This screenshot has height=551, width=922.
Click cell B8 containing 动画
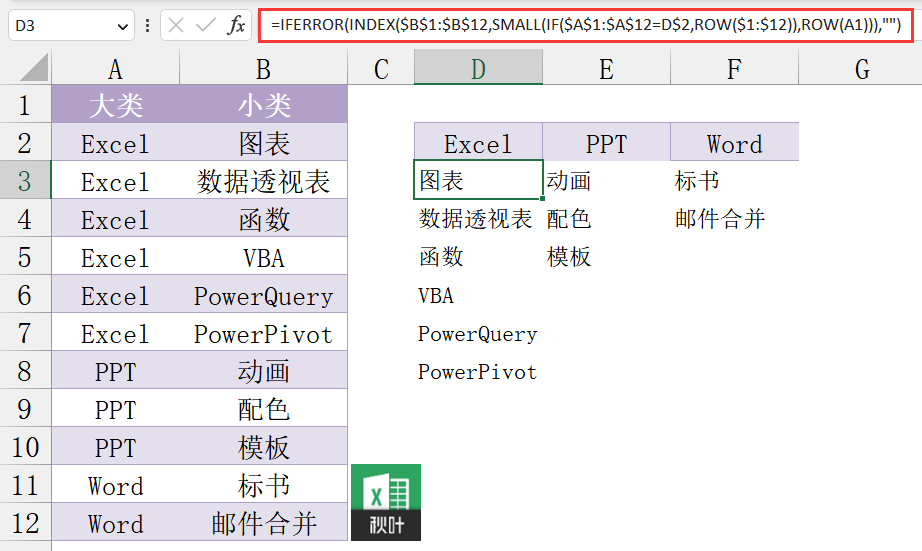point(263,370)
